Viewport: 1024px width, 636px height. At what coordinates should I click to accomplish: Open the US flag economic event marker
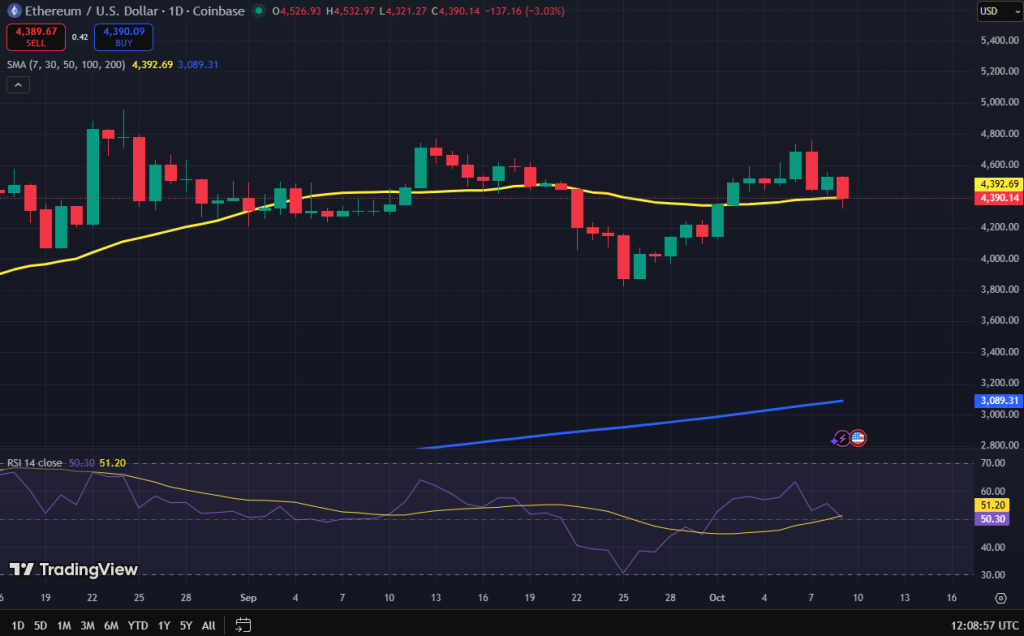pos(857,437)
